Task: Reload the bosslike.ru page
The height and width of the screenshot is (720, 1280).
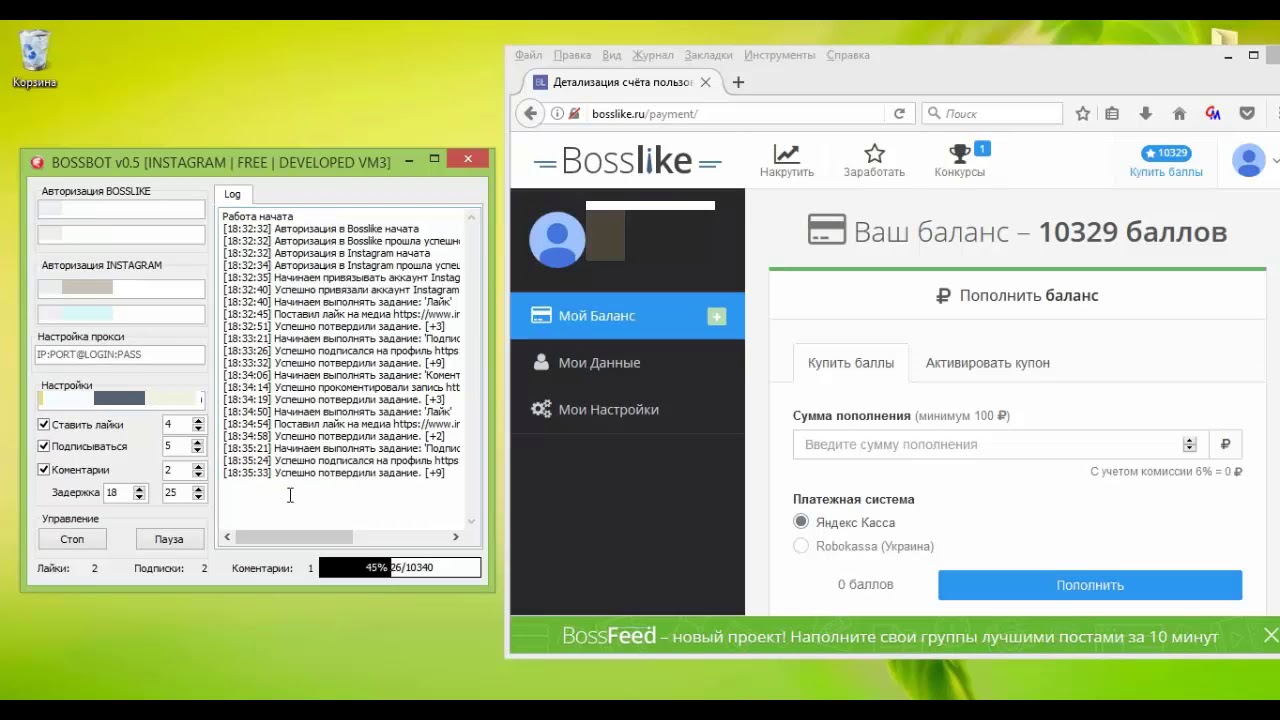Action: [x=899, y=114]
